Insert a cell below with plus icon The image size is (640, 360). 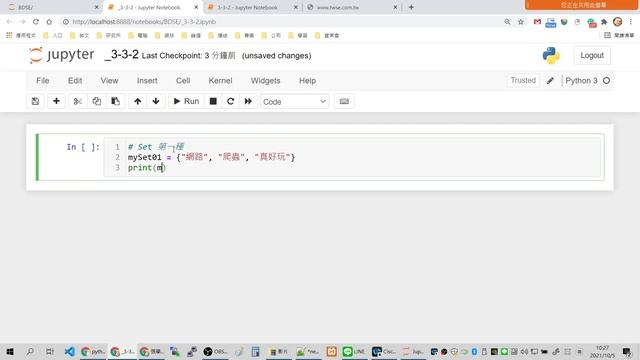click(56, 101)
